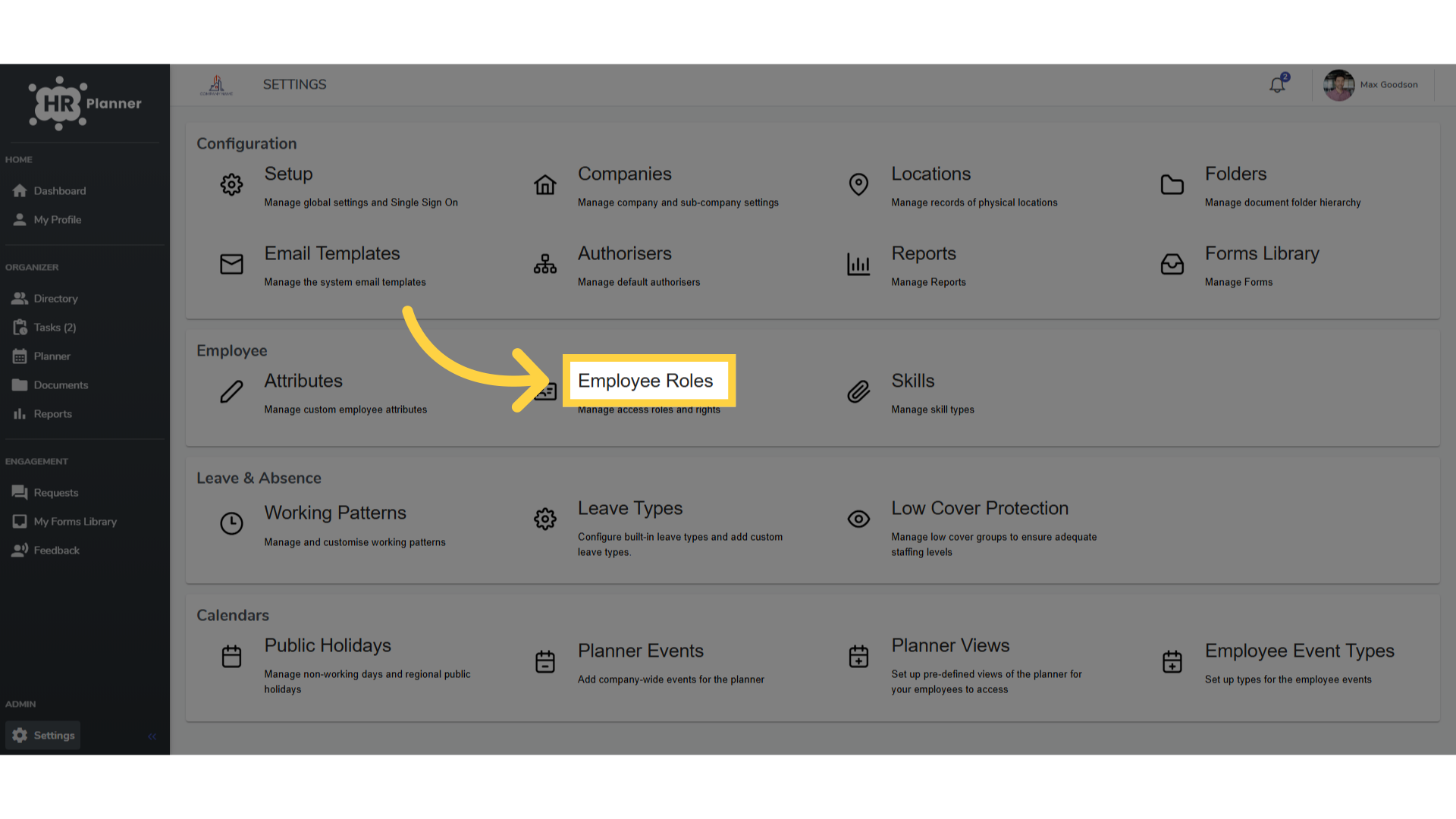Open the Low Cover Protection link
The height and width of the screenshot is (819, 1456).
point(980,508)
